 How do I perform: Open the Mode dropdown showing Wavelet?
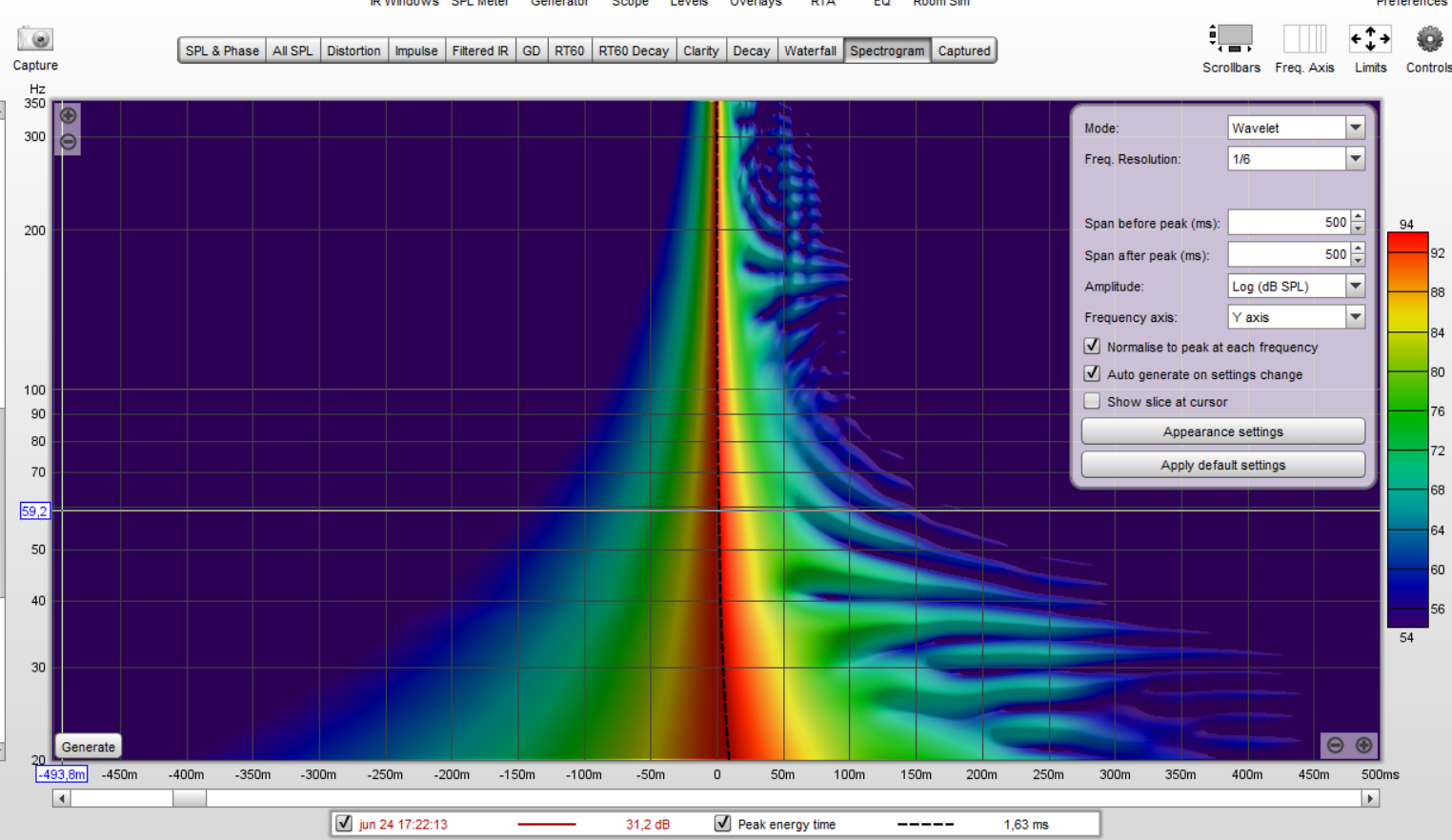1355,128
